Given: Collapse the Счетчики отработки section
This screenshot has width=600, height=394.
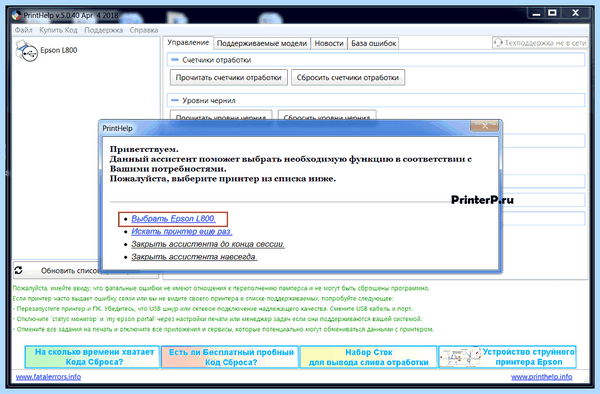Looking at the screenshot, I should [x=175, y=60].
